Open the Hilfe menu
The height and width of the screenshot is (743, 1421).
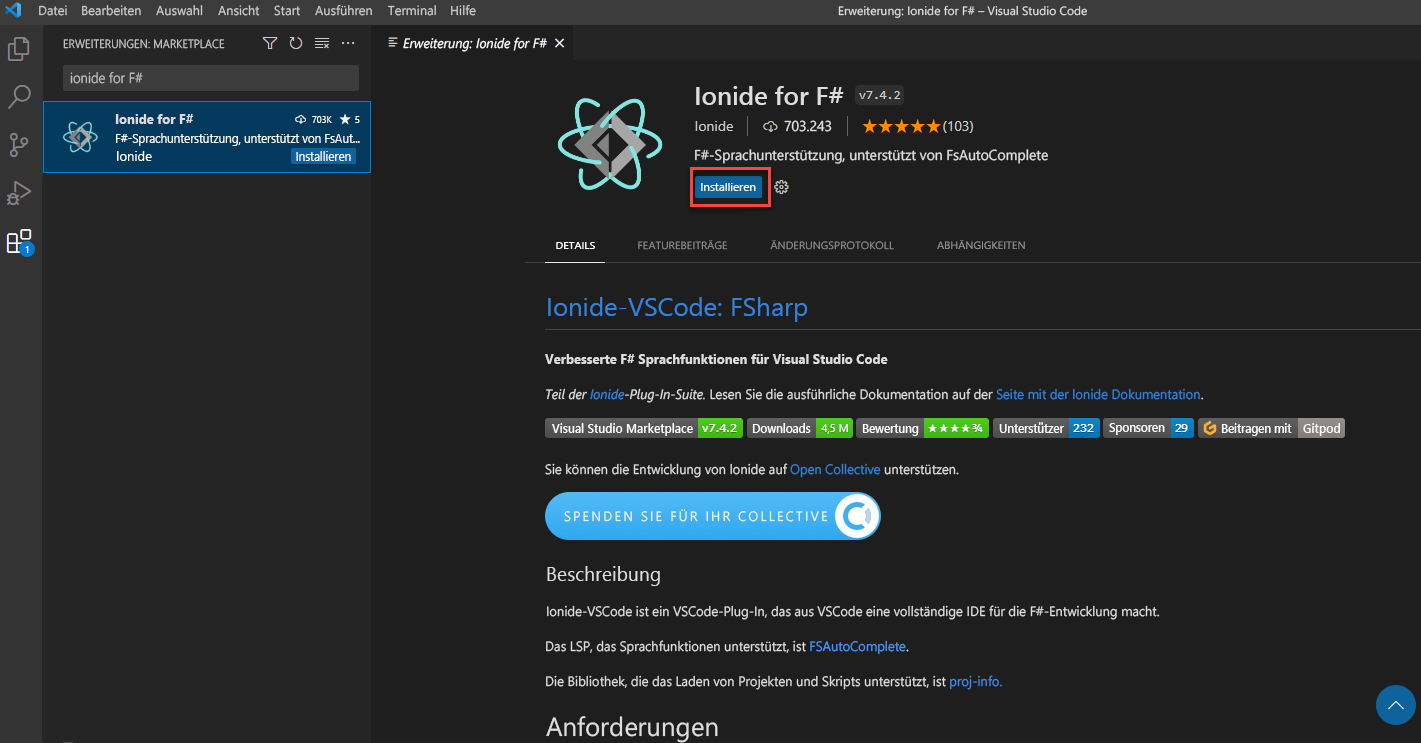pos(462,11)
